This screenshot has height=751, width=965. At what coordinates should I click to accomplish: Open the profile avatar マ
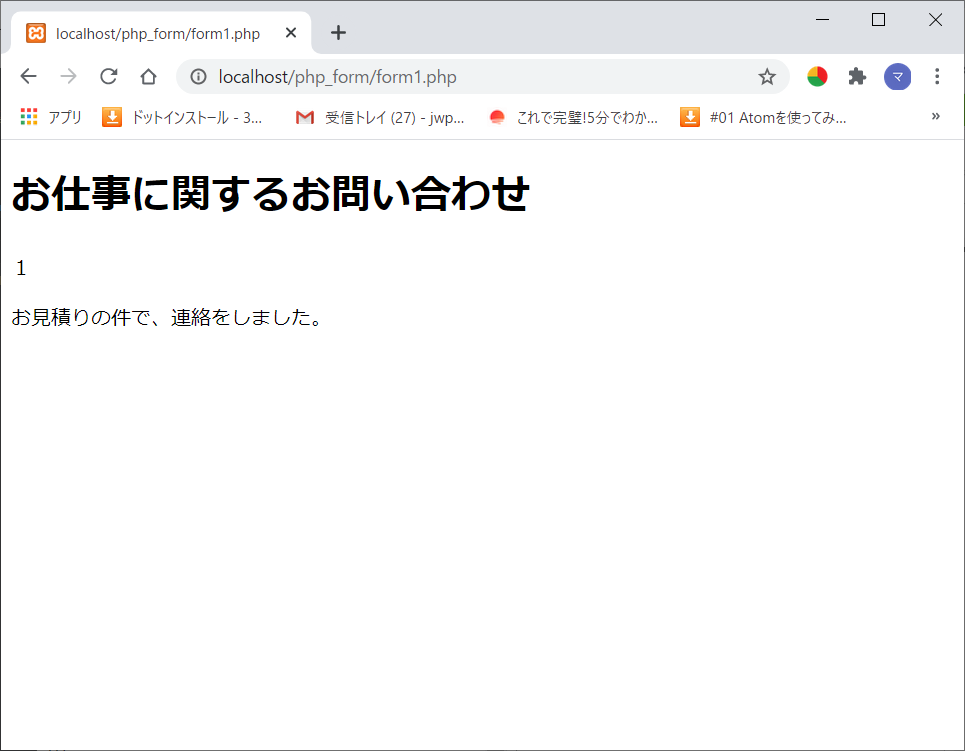coord(897,76)
